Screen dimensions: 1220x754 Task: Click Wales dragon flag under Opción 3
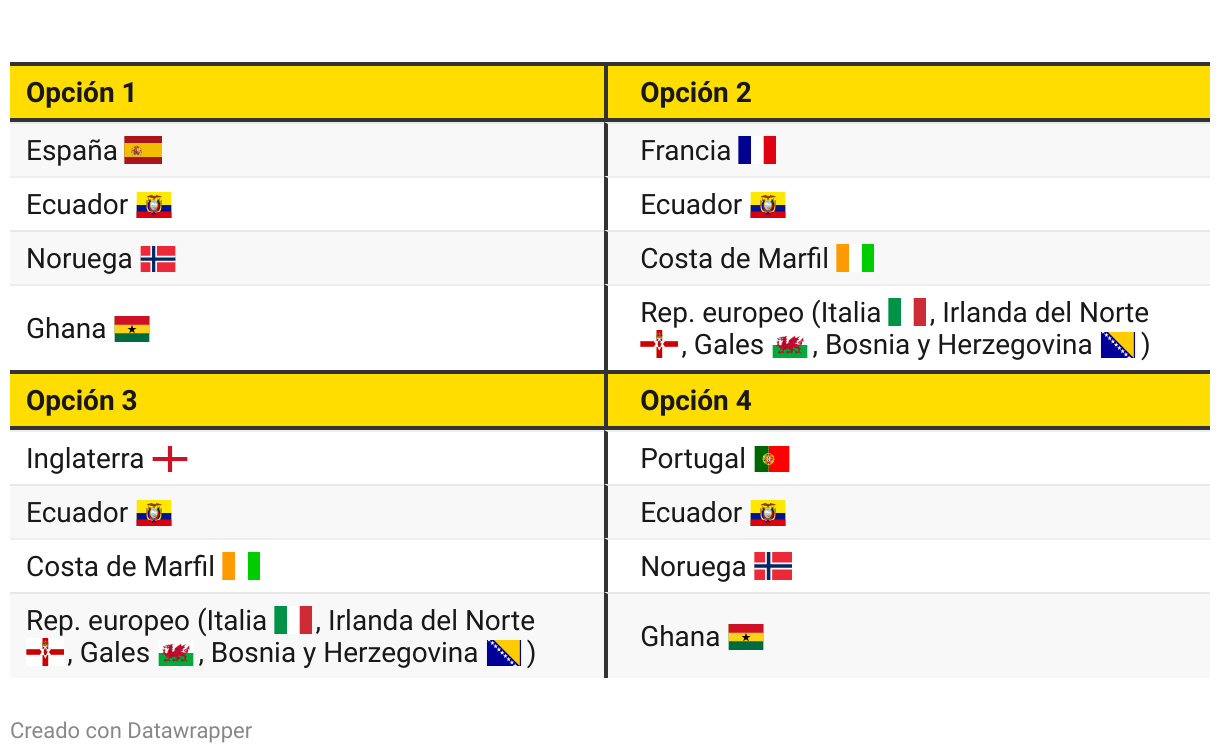click(x=176, y=654)
